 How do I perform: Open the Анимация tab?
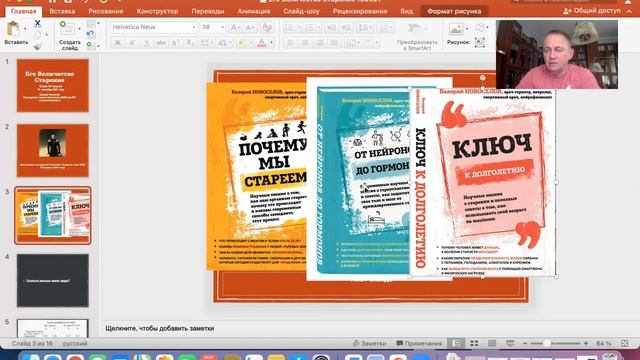[x=253, y=11]
